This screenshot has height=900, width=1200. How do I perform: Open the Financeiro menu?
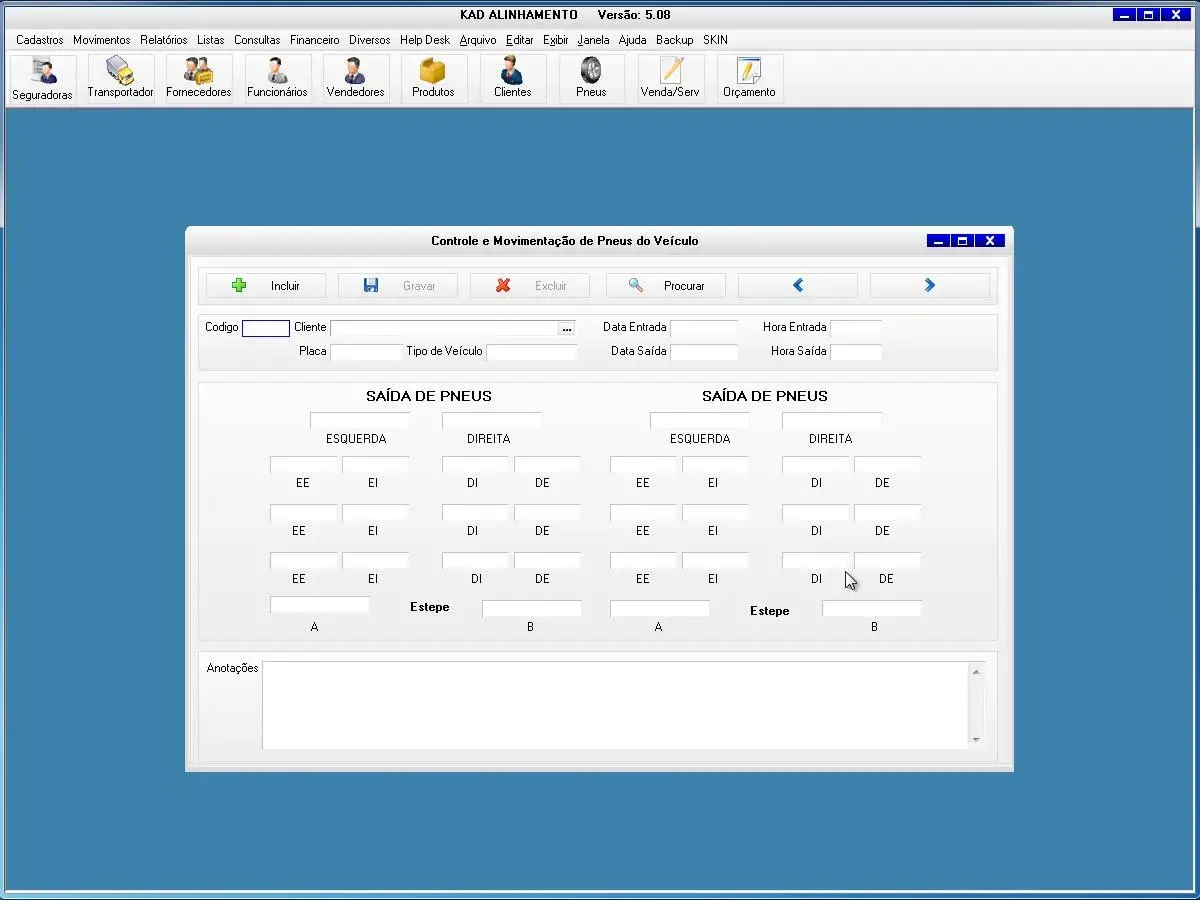pos(315,40)
